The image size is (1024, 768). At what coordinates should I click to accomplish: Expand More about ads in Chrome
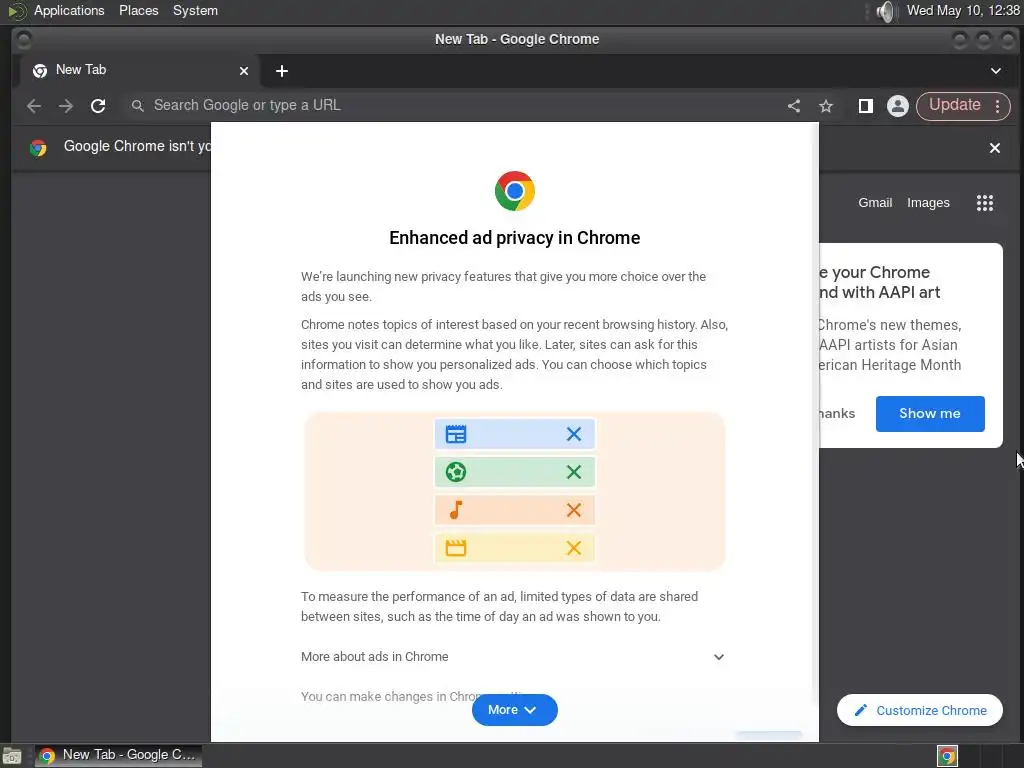tap(513, 657)
